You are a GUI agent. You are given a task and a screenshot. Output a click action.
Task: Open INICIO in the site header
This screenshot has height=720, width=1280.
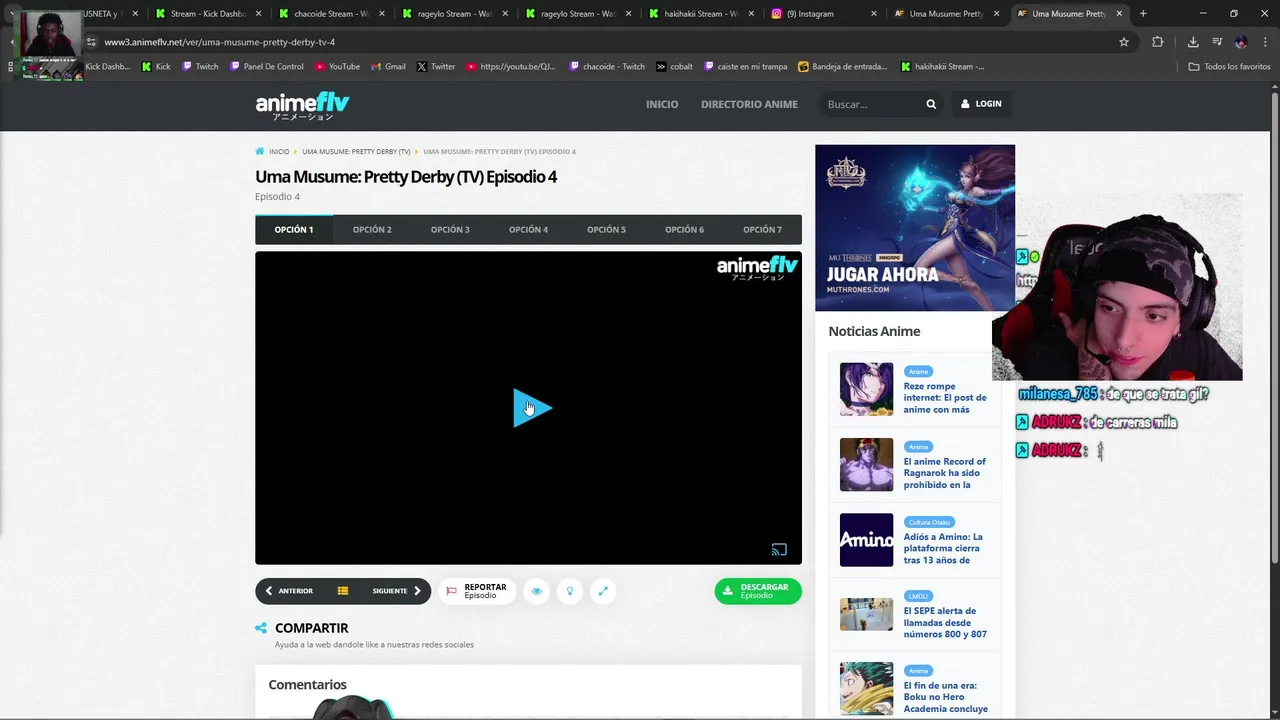click(x=662, y=104)
